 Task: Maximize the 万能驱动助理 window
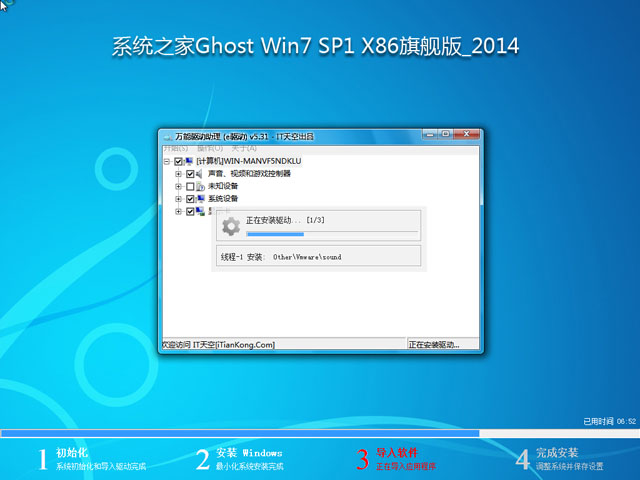(445, 134)
